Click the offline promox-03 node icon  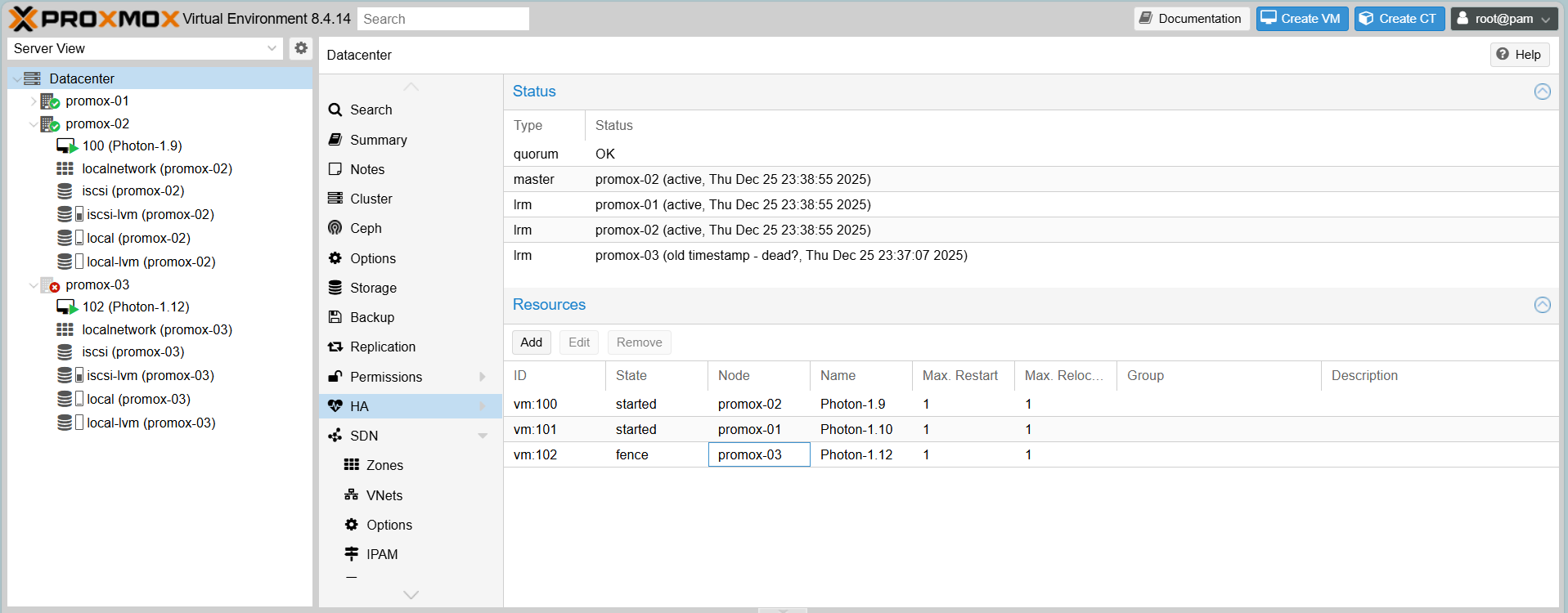point(50,285)
